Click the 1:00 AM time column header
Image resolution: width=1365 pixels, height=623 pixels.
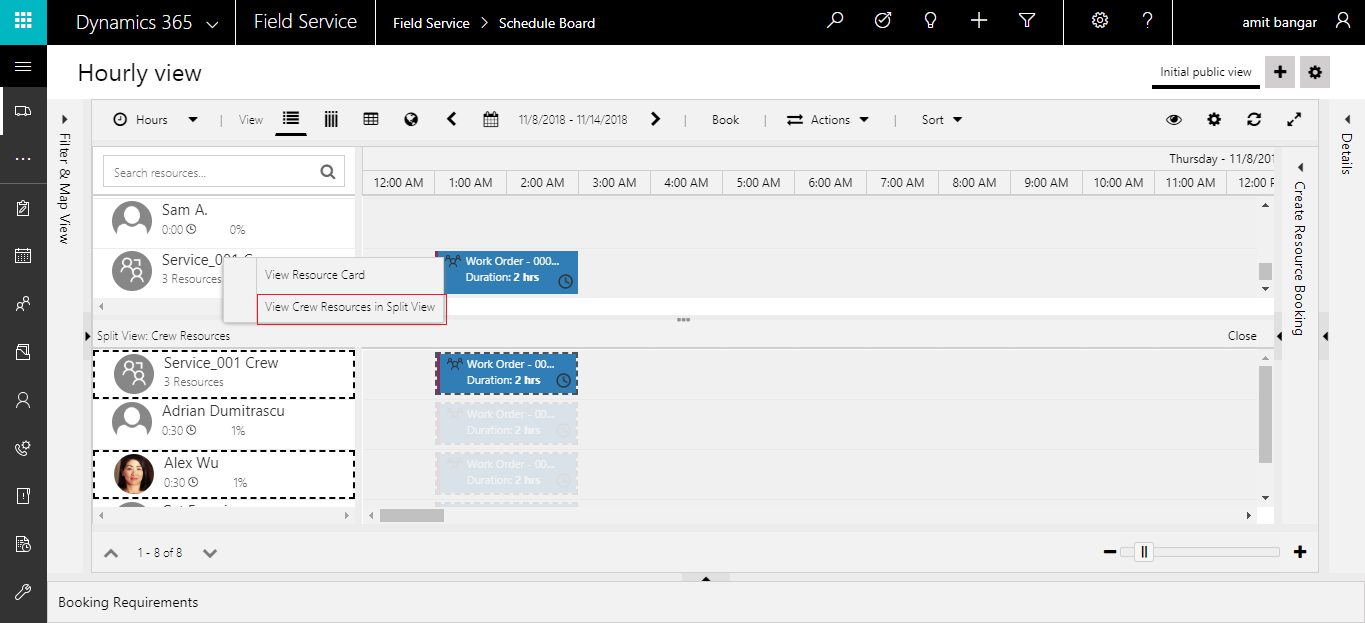[x=470, y=183]
